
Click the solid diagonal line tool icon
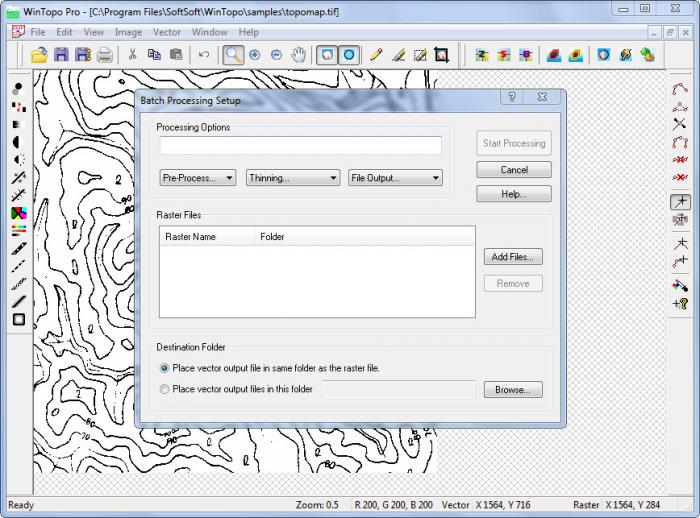point(19,301)
